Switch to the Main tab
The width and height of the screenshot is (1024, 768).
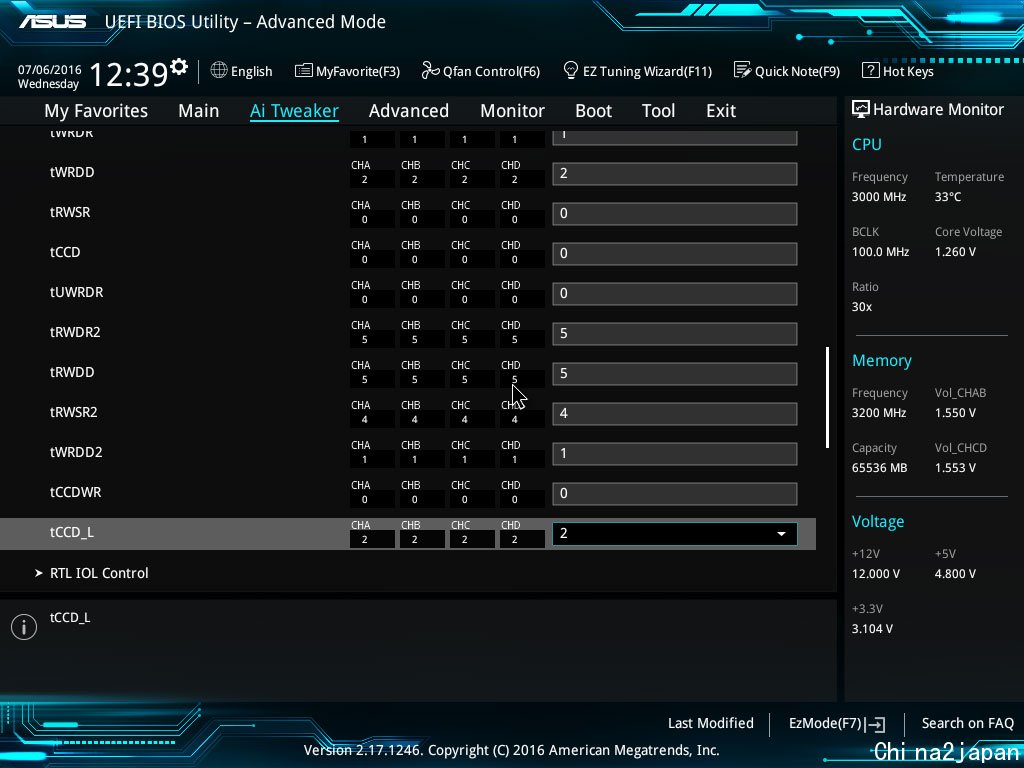pos(199,110)
